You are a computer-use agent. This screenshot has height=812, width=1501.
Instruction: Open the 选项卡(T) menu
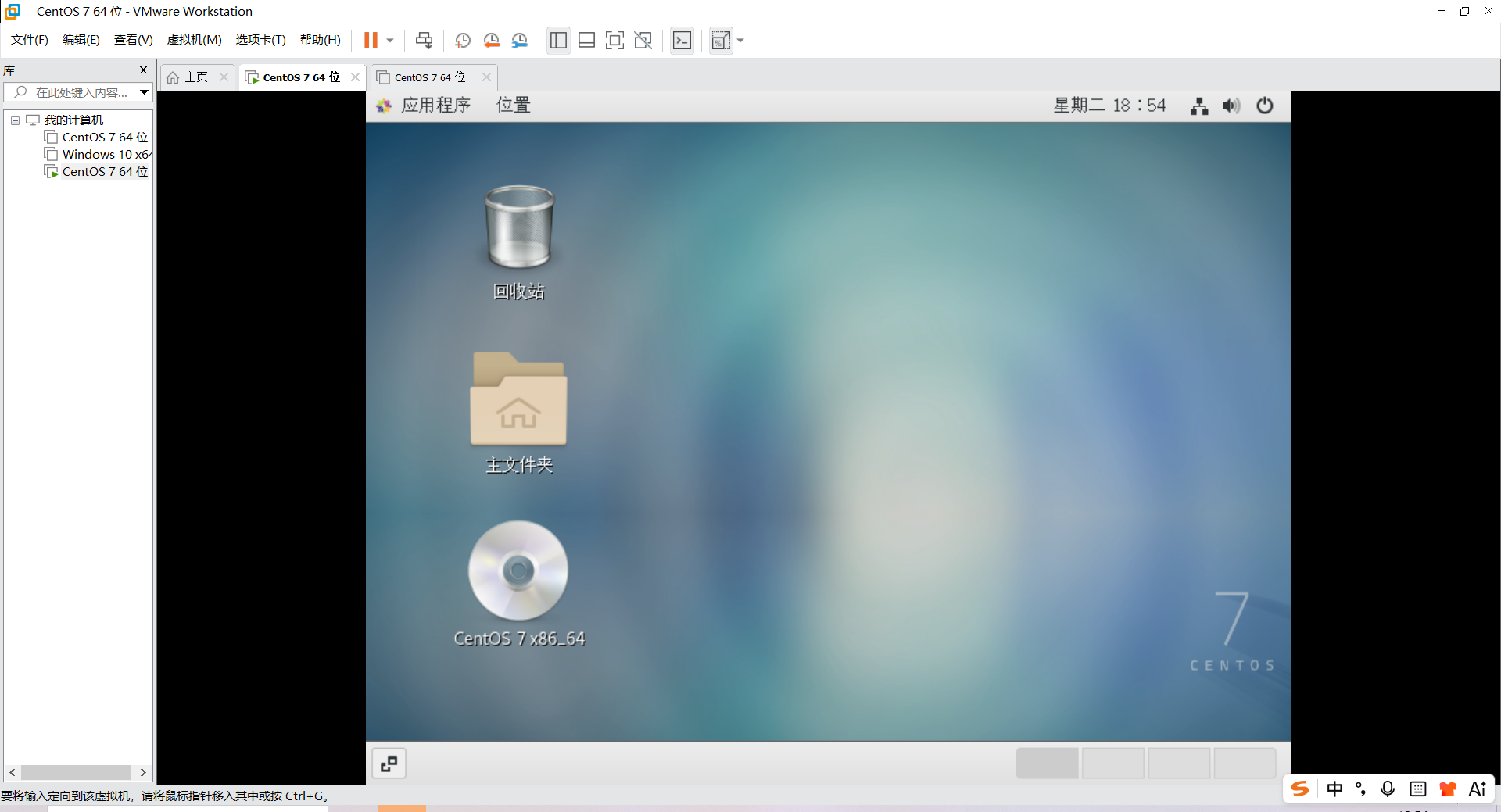pyautogui.click(x=261, y=40)
